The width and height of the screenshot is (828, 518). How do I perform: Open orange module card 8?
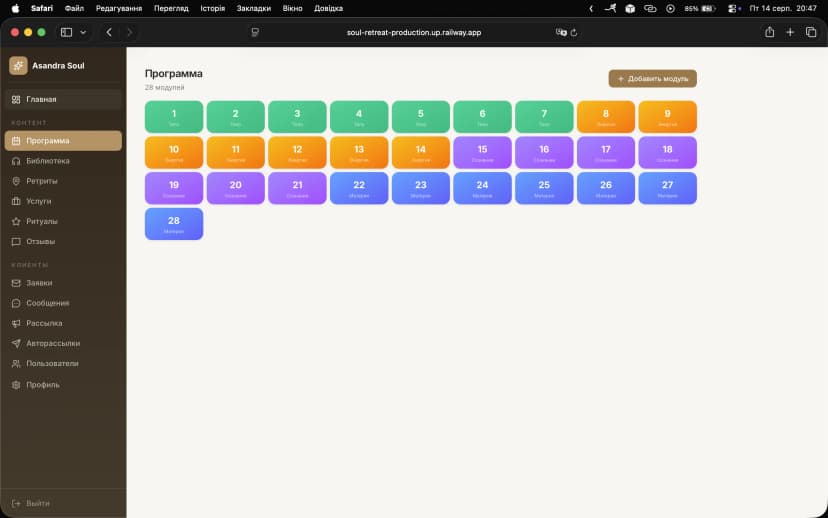(x=606, y=117)
